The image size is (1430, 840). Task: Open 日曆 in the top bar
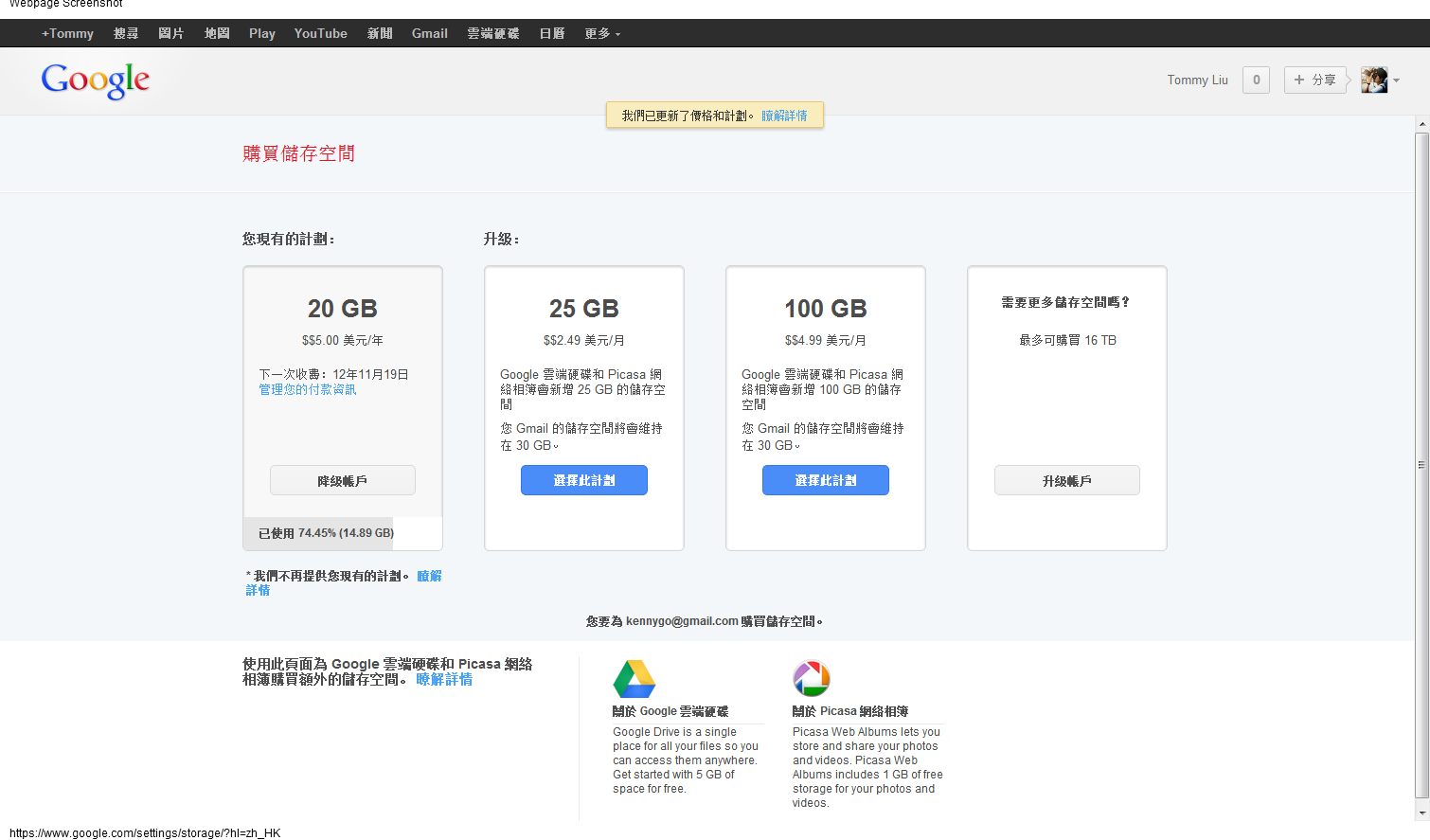(552, 33)
